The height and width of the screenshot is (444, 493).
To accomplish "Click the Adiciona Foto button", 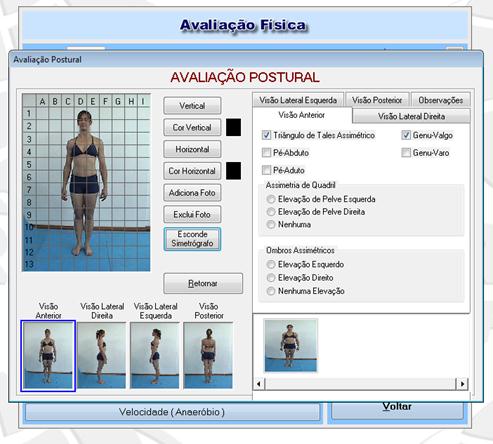I will point(192,193).
